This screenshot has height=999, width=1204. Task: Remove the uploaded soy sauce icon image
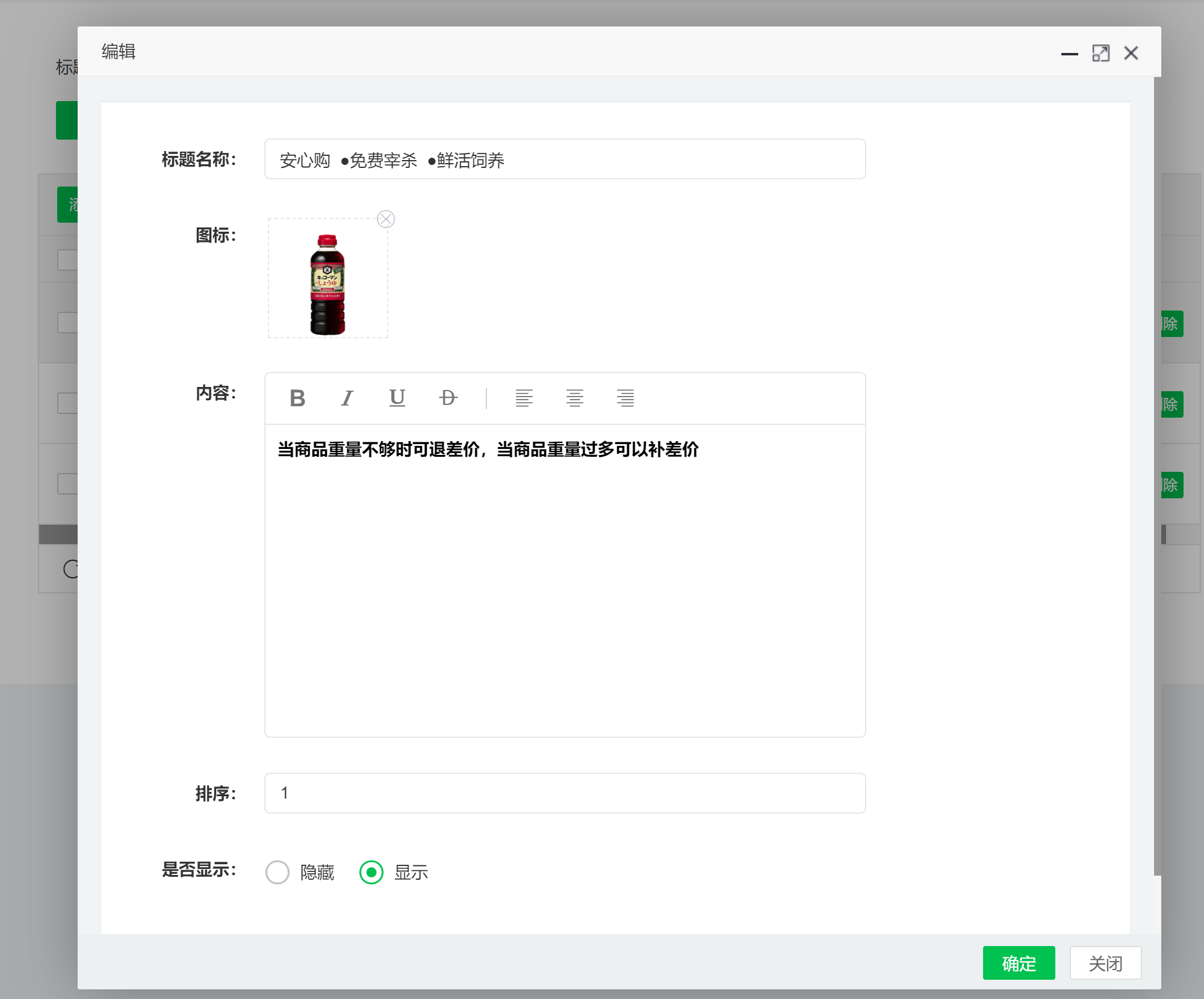pos(386,219)
